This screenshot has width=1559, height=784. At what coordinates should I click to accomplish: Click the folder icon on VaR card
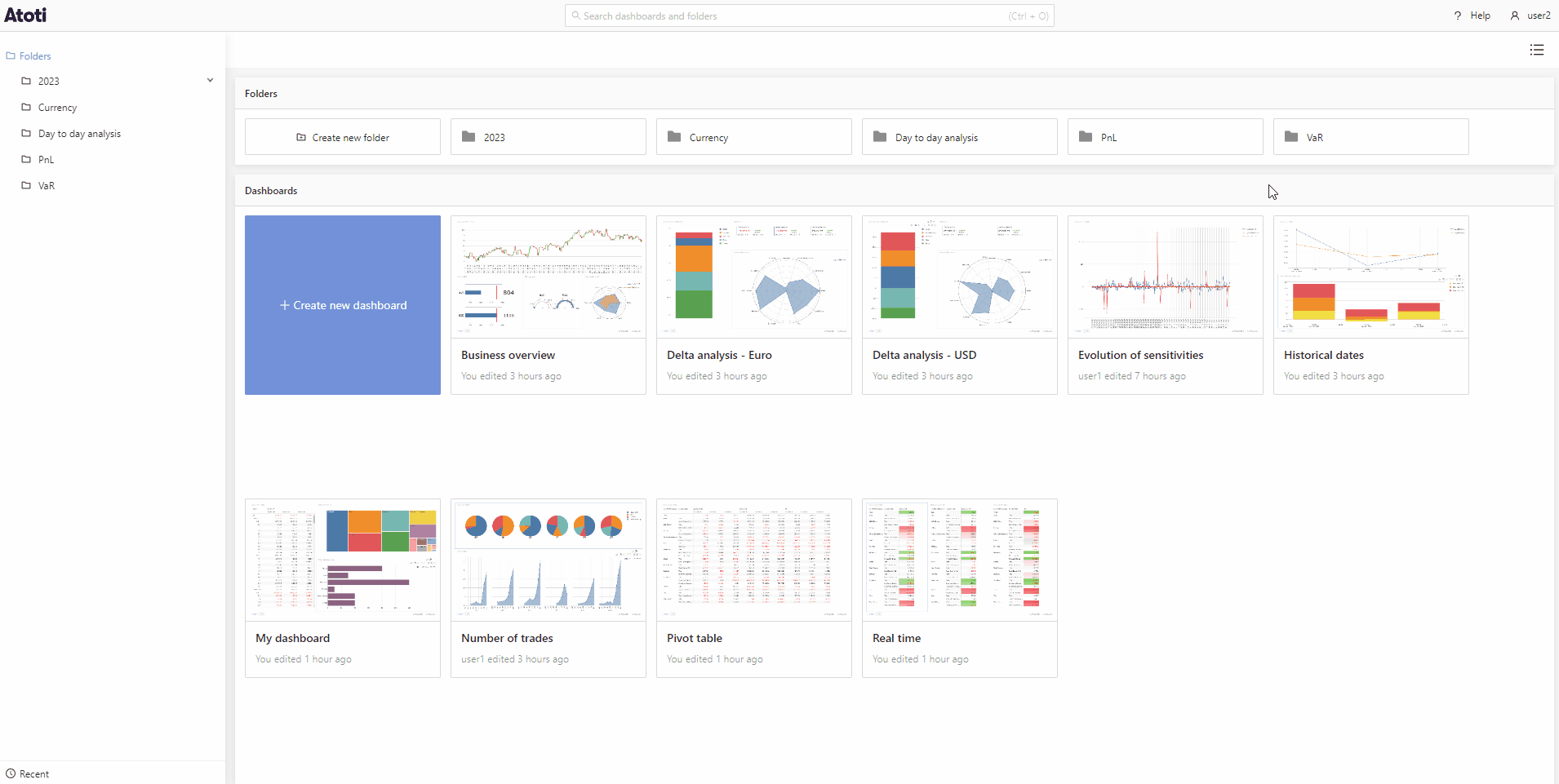[x=1291, y=136]
